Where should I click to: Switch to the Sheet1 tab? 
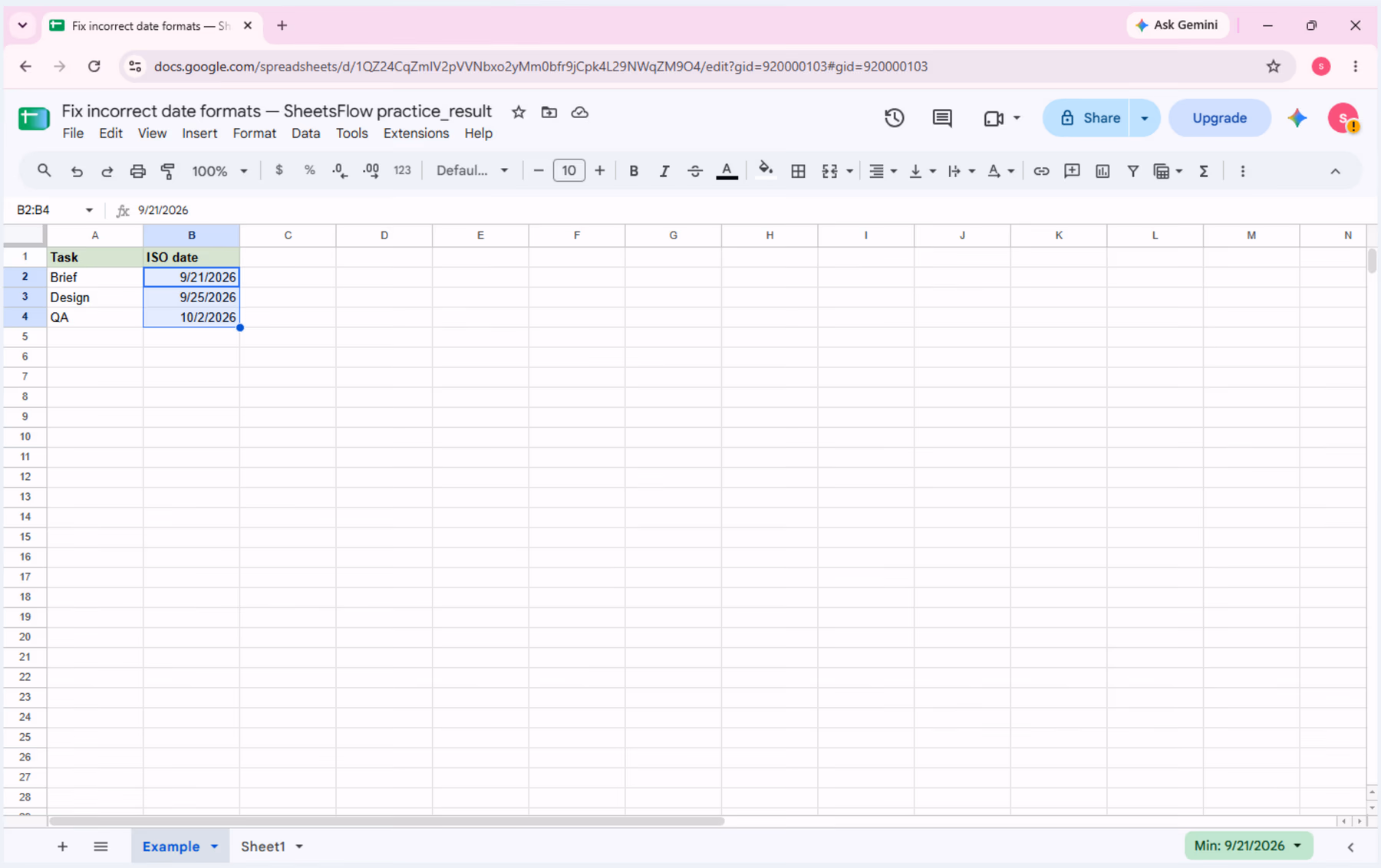click(263, 847)
